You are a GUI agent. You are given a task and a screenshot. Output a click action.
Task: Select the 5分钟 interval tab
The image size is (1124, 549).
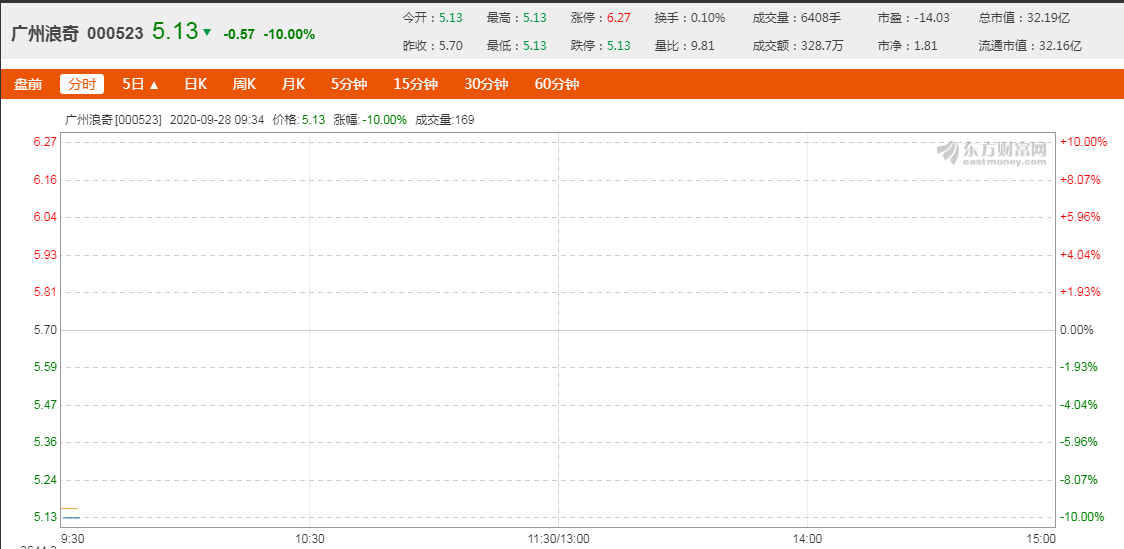coord(348,85)
